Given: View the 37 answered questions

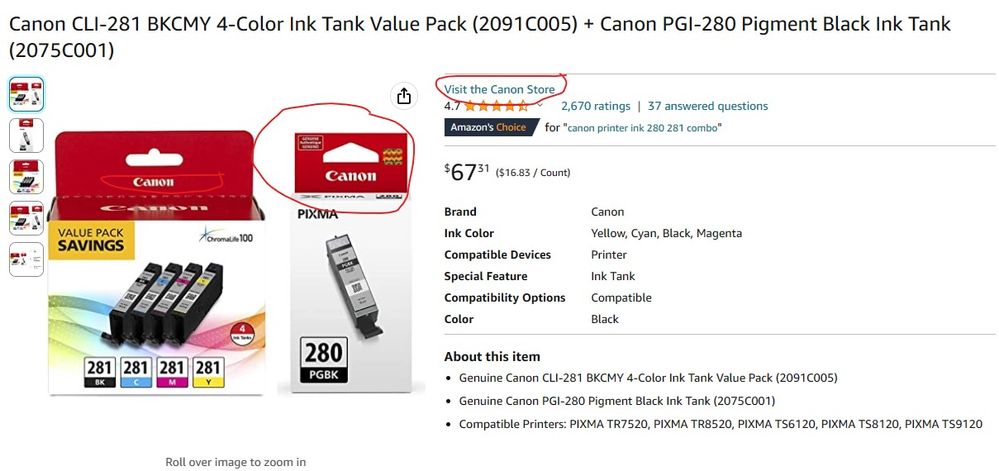Looking at the screenshot, I should tap(707, 106).
